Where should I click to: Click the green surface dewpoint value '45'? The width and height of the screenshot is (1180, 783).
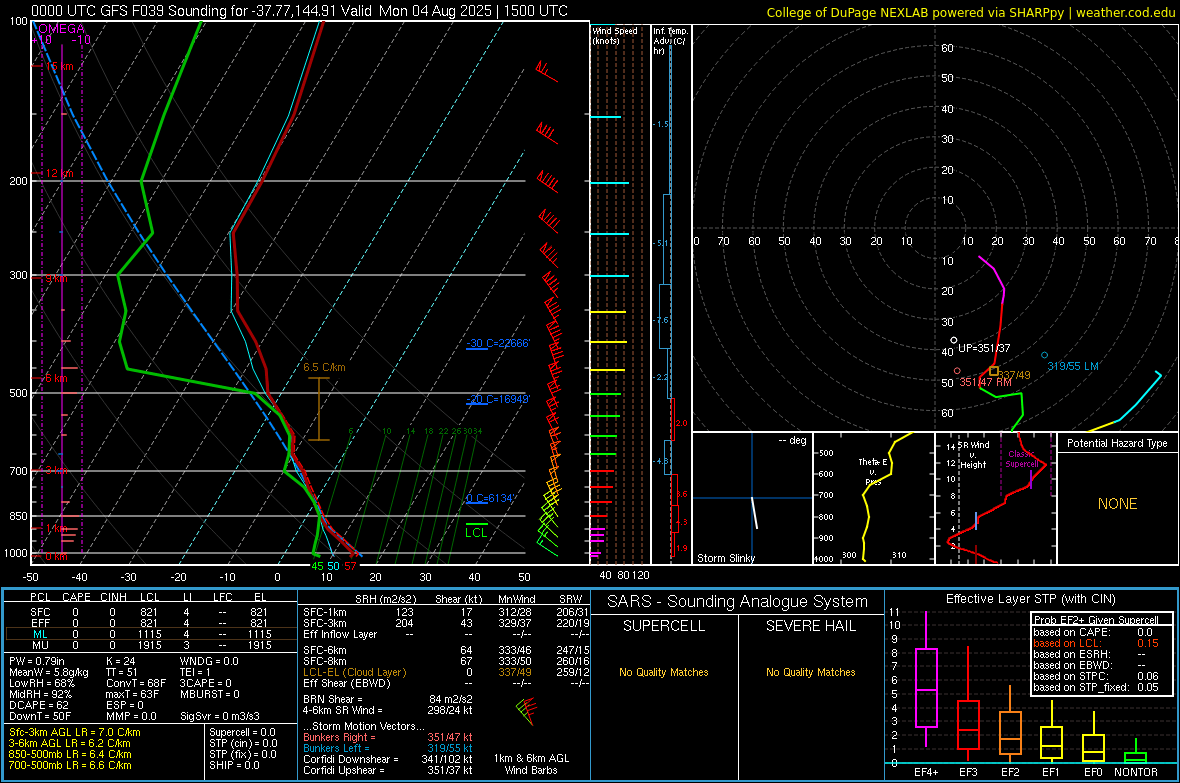click(x=318, y=566)
